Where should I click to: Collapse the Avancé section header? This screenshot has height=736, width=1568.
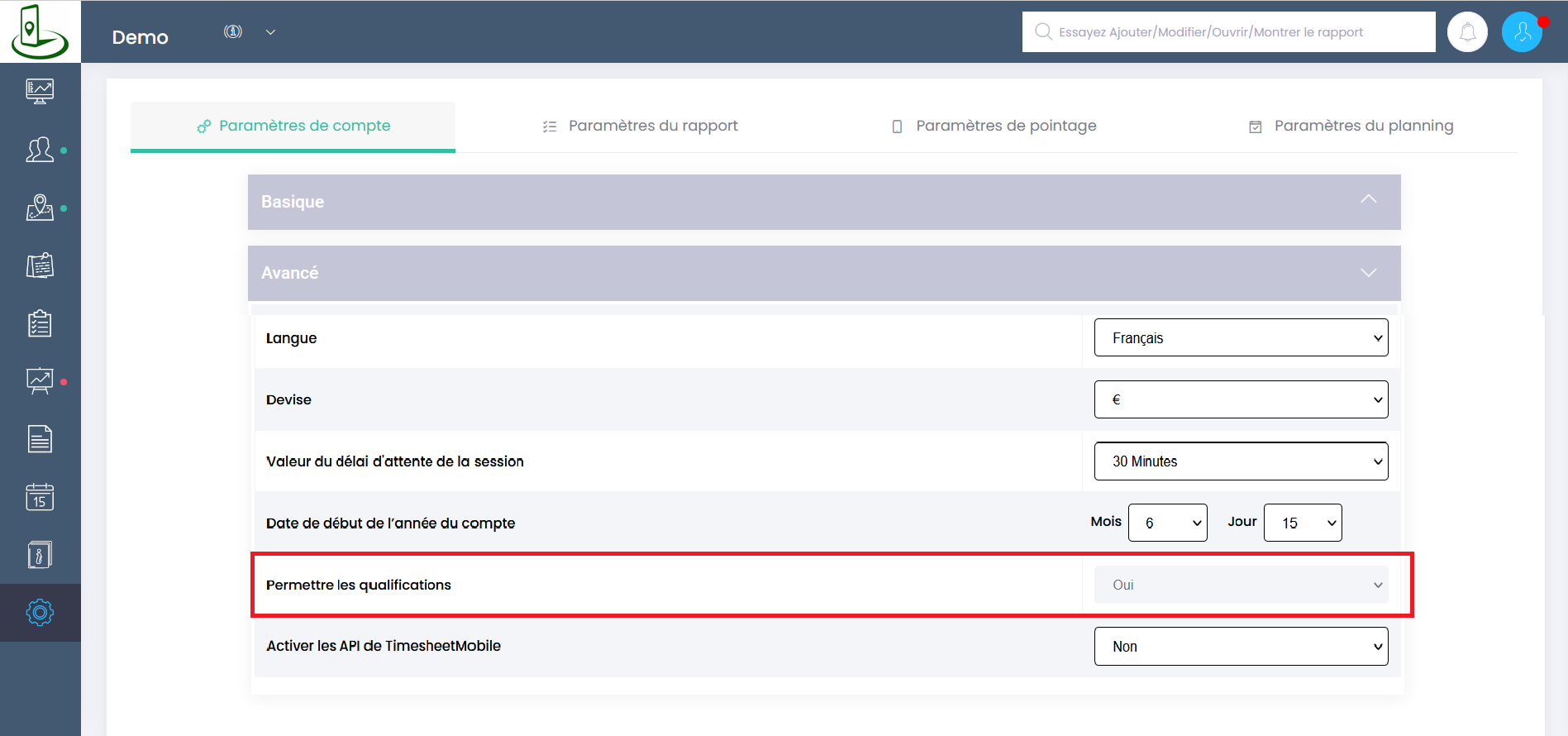pyautogui.click(x=823, y=273)
